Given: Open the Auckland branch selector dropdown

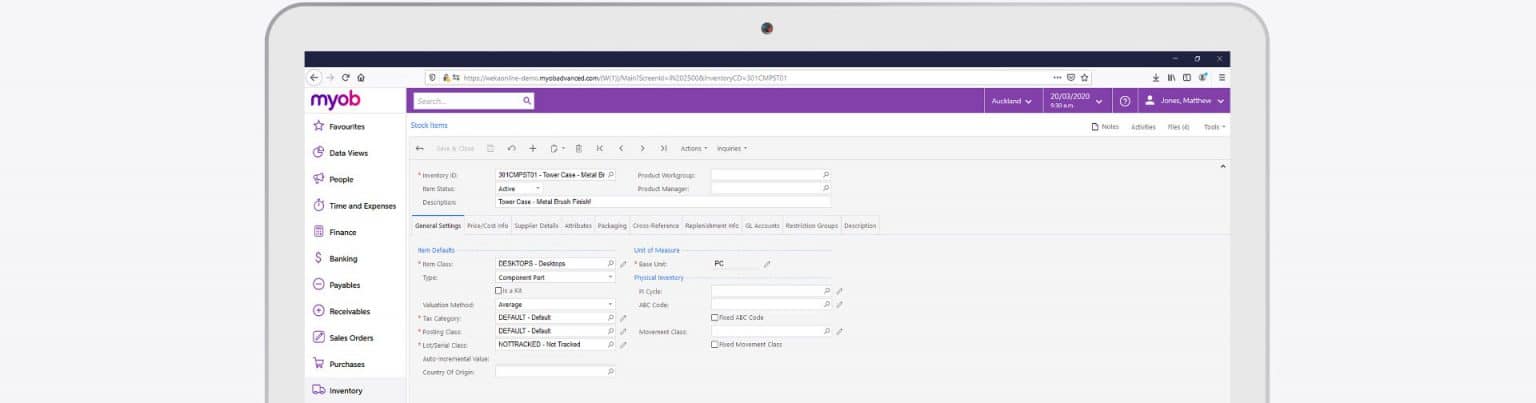Looking at the screenshot, I should 1011,101.
